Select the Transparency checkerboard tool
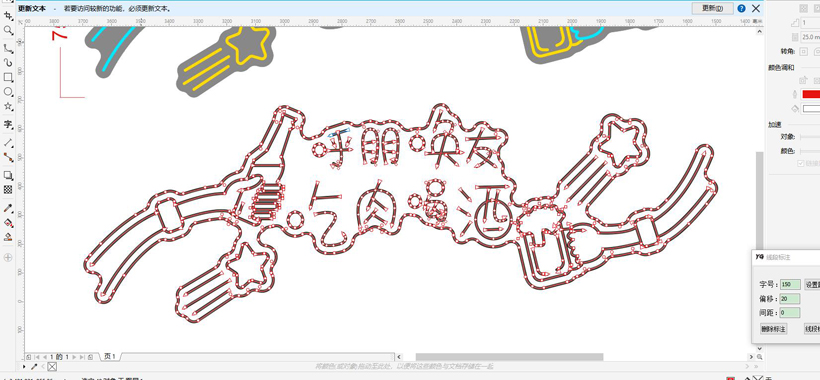820x380 pixels. tap(8, 190)
